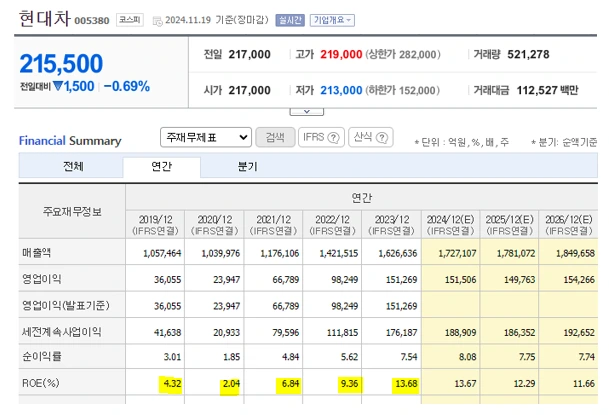
Task: Switch to the 분기 tab
Action: point(248,167)
